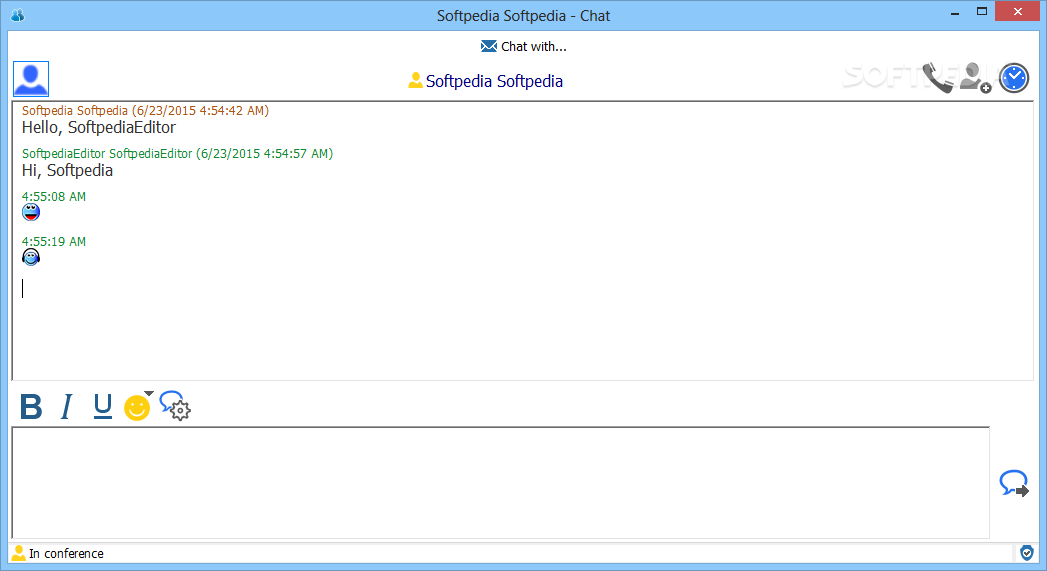This screenshot has width=1047, height=571.
Task: Click the yellow user icon beside contact name
Action: tap(415, 80)
